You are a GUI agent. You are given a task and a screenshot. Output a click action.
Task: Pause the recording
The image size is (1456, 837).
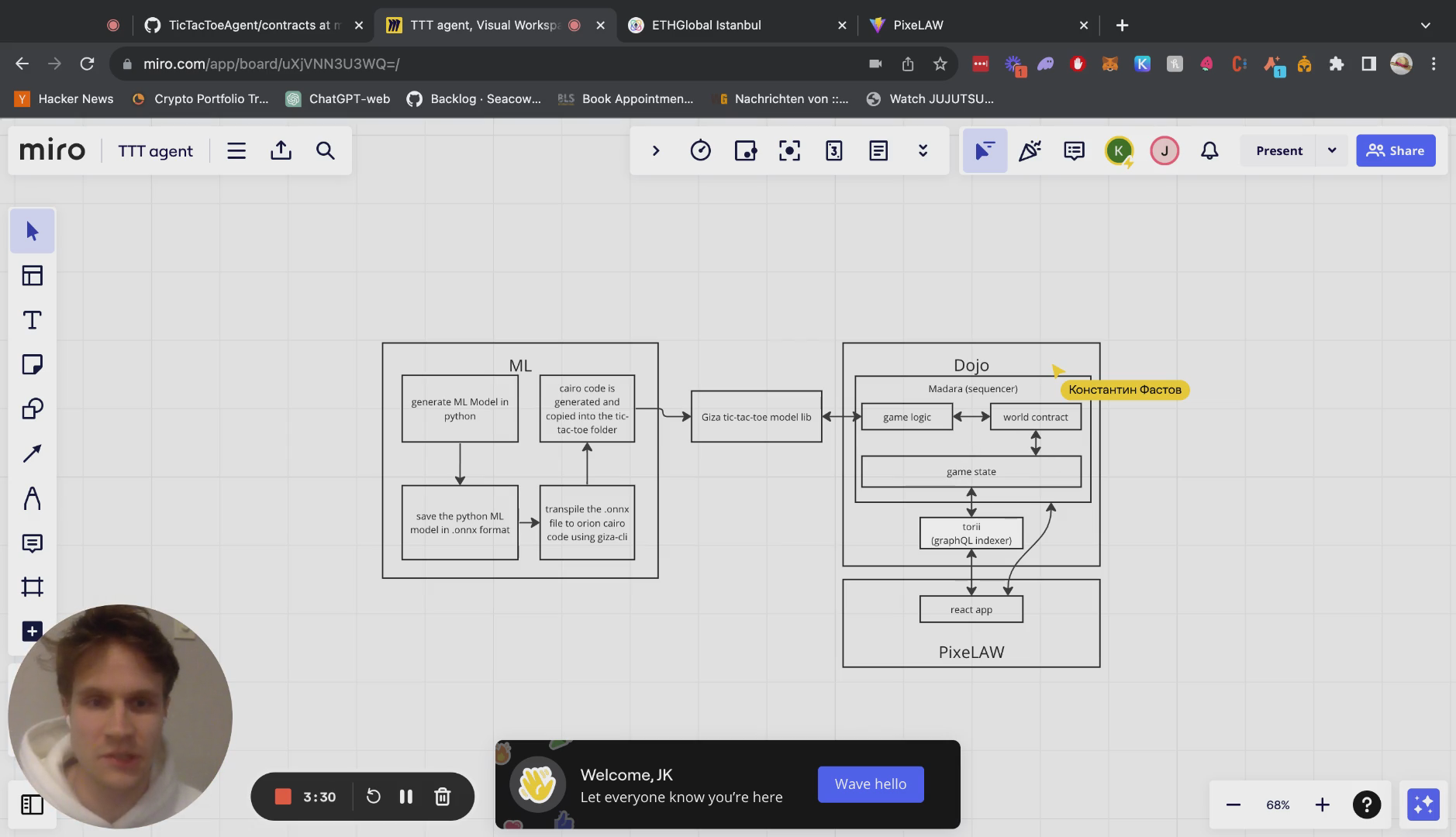(406, 797)
